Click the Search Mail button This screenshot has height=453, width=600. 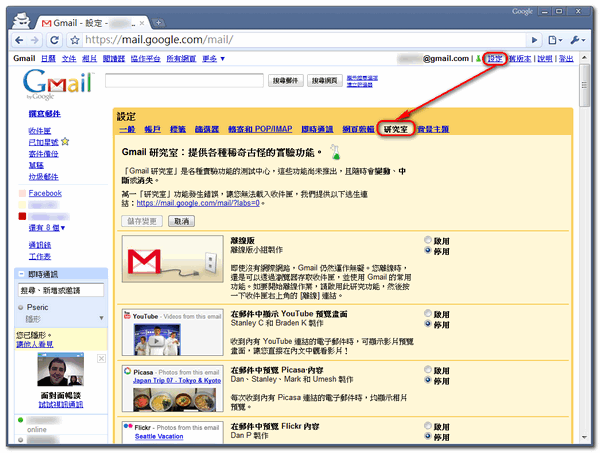click(285, 80)
